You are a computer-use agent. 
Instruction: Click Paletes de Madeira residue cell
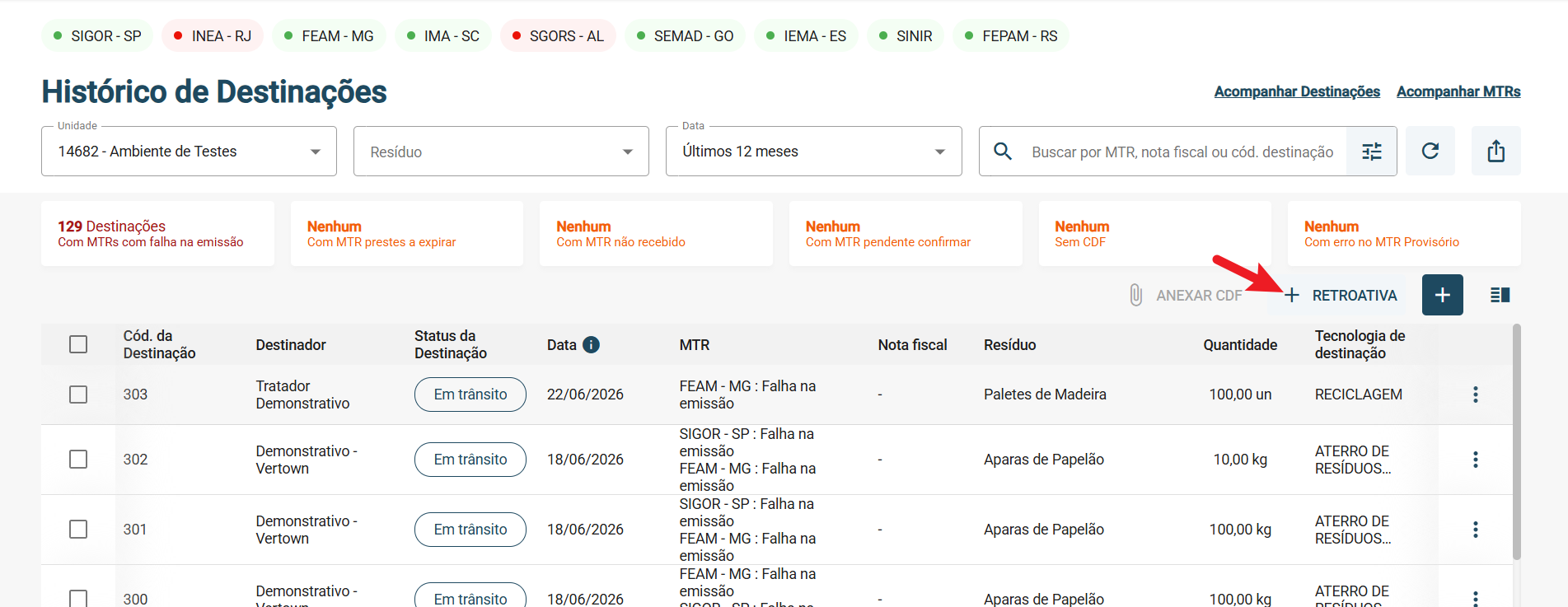(1045, 395)
